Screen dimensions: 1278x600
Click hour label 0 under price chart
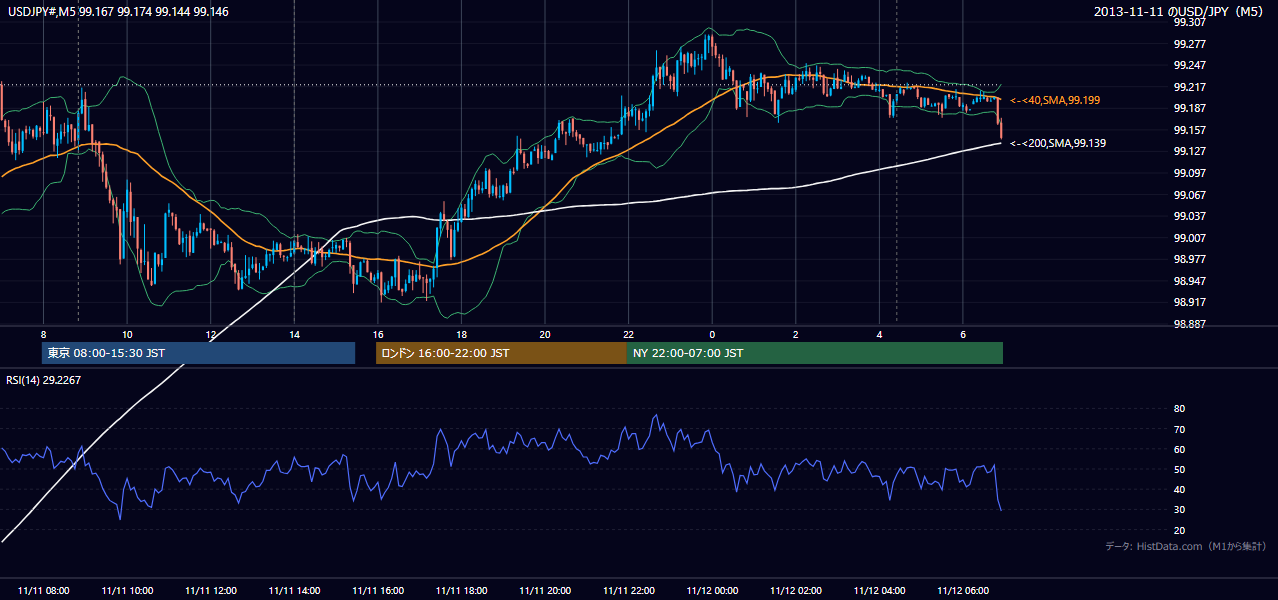pos(712,334)
